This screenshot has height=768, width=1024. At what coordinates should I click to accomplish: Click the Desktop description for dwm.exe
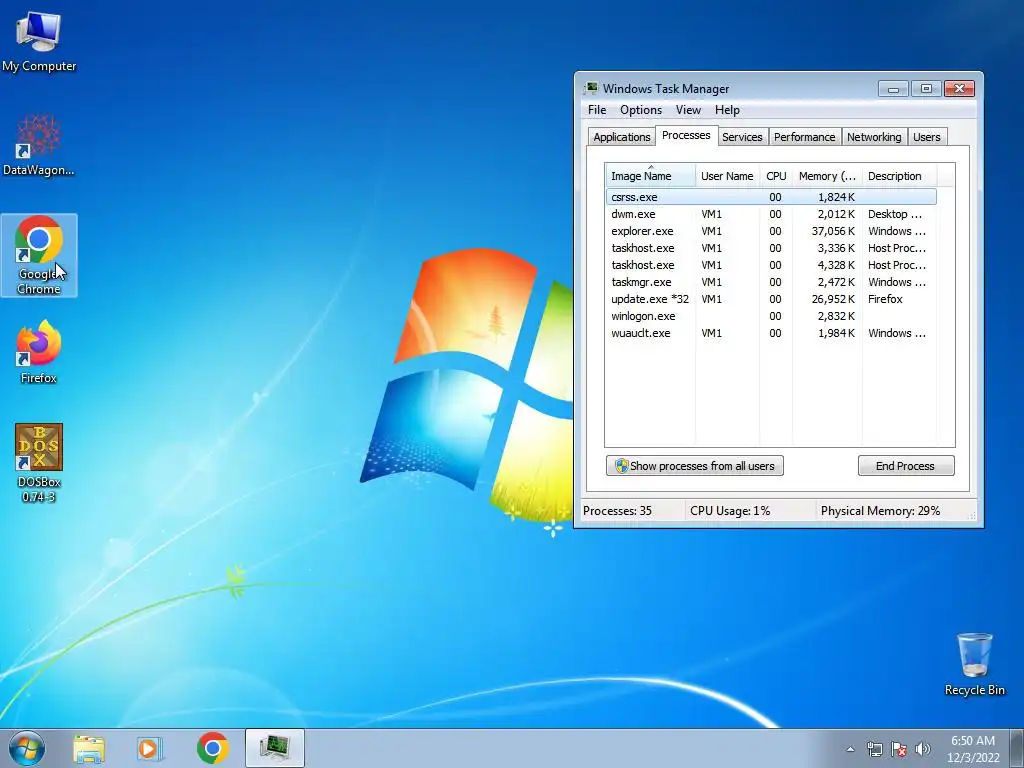coord(895,214)
